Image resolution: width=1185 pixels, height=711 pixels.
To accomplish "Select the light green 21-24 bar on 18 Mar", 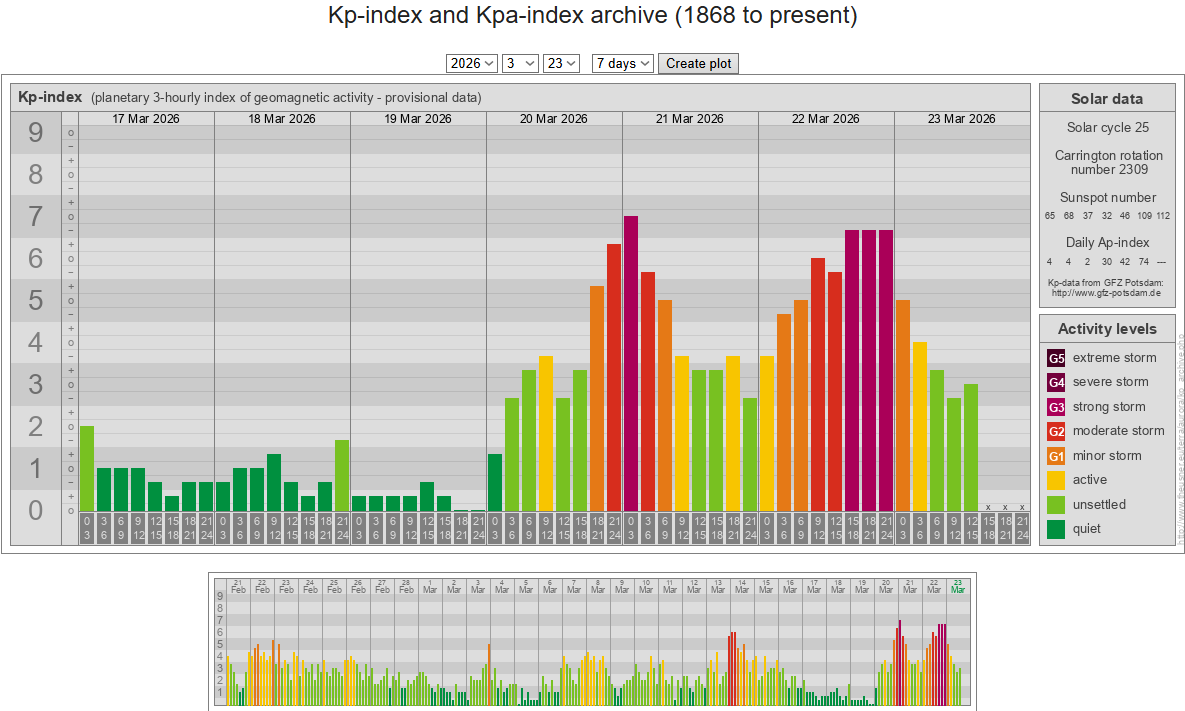I will pos(342,475).
